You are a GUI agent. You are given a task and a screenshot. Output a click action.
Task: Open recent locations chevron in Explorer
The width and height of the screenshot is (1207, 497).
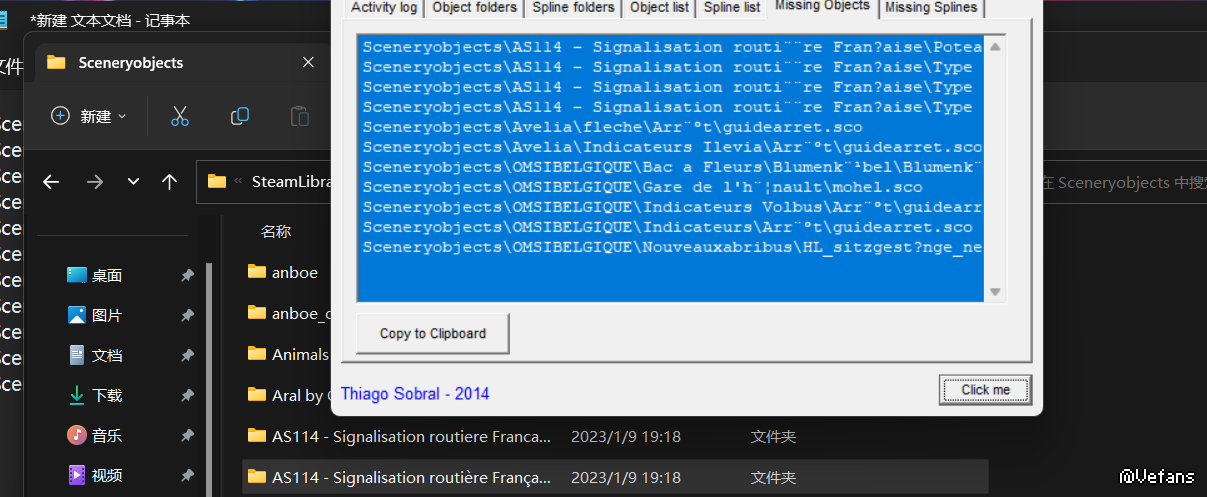coord(133,181)
